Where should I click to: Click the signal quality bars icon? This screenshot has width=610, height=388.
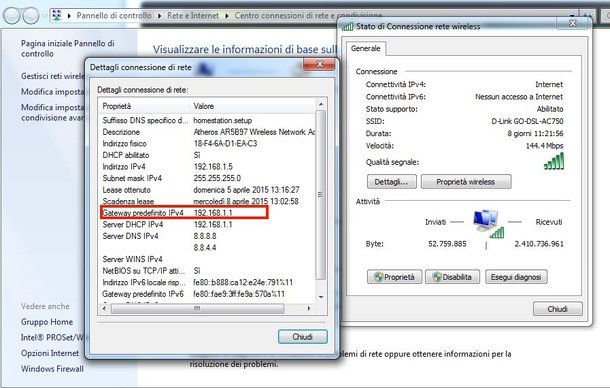pyautogui.click(x=554, y=161)
